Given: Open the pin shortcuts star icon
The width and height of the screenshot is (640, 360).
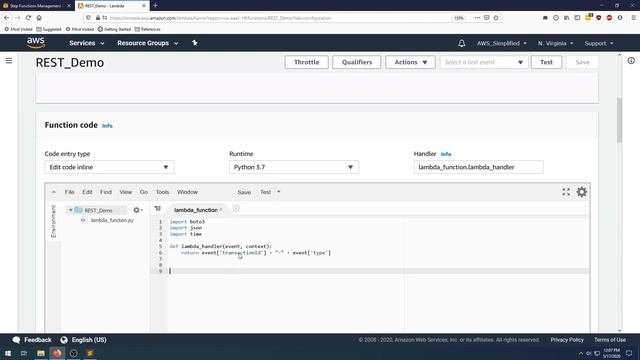Looking at the screenshot, I should coord(195,43).
